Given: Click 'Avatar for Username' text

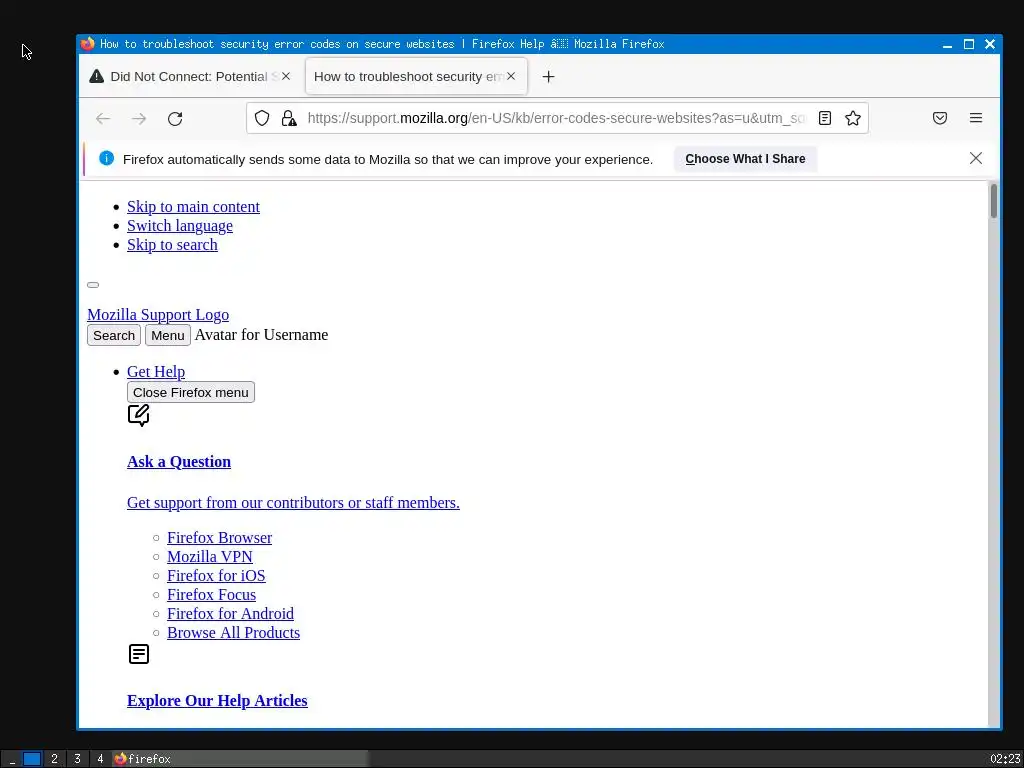Looking at the screenshot, I should pyautogui.click(x=261, y=334).
